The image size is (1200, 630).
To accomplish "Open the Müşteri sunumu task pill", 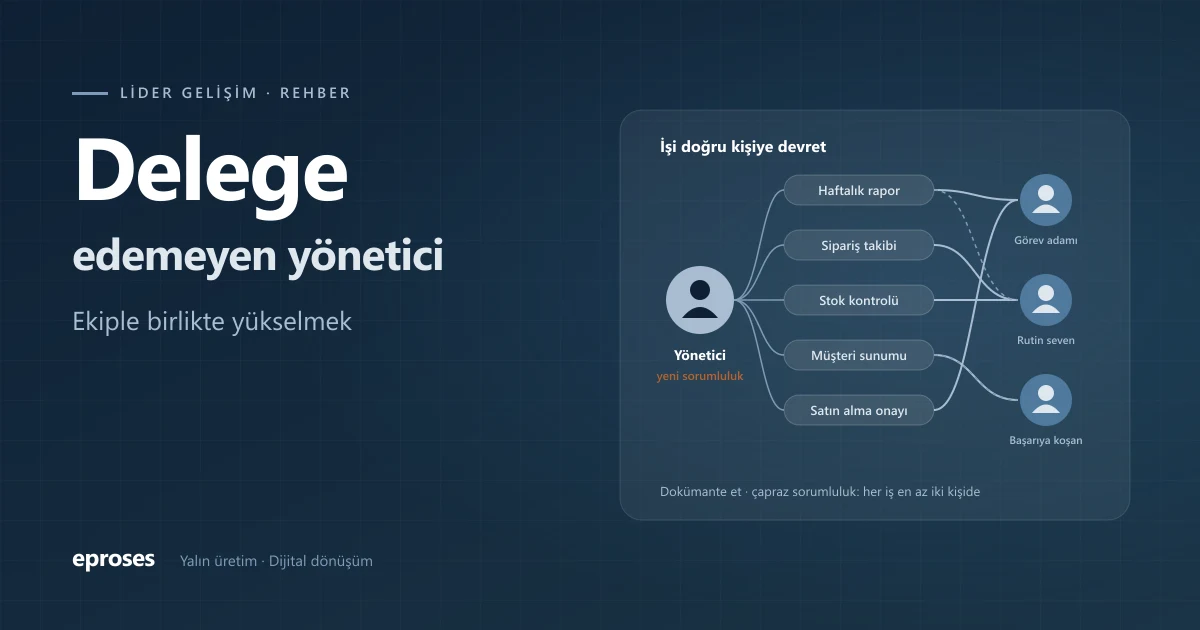I will [859, 355].
